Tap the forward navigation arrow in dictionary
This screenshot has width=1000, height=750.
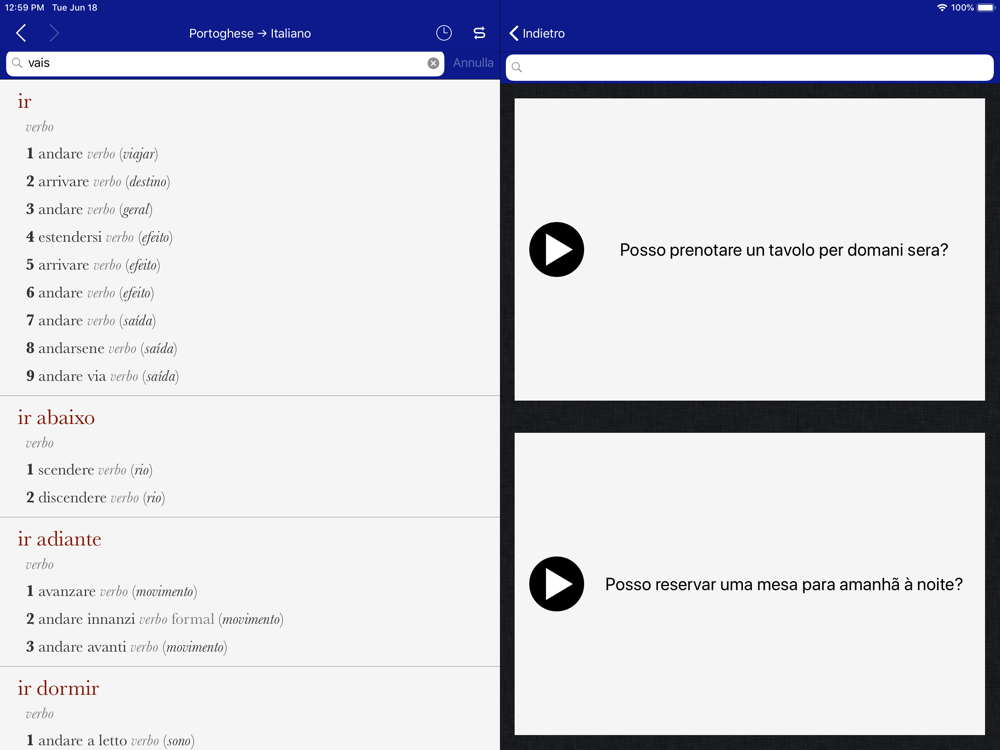click(54, 33)
